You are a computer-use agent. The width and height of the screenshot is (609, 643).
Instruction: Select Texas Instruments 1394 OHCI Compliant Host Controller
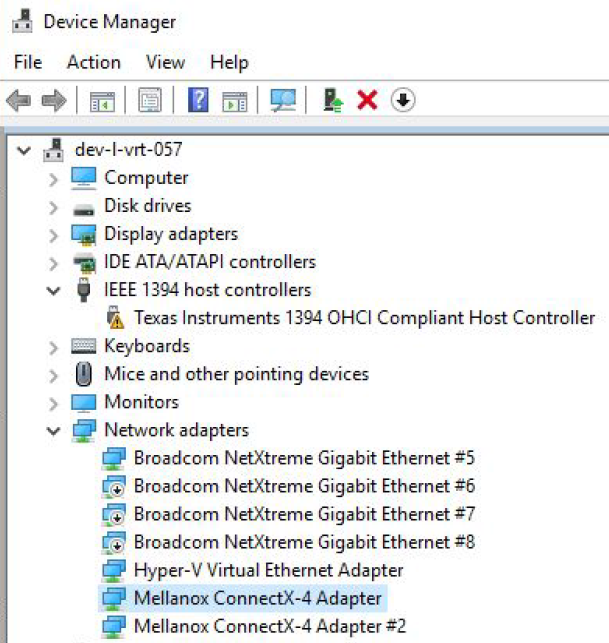364,318
